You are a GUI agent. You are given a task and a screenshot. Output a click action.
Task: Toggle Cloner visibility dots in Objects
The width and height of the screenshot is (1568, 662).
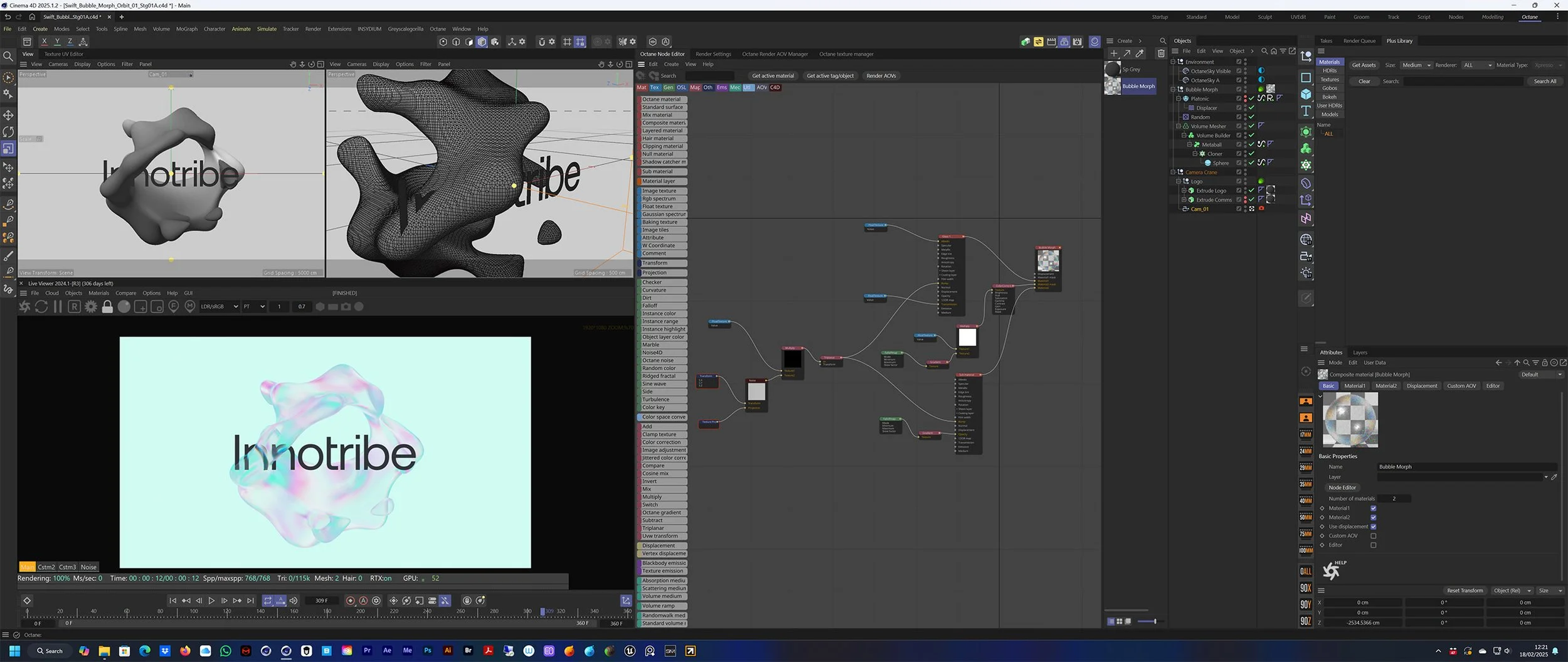(1245, 154)
